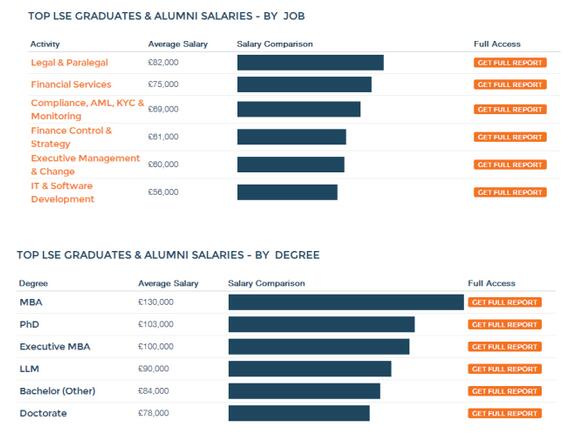584x441 pixels.
Task: Open IT & Software Development link
Action: 63,192
